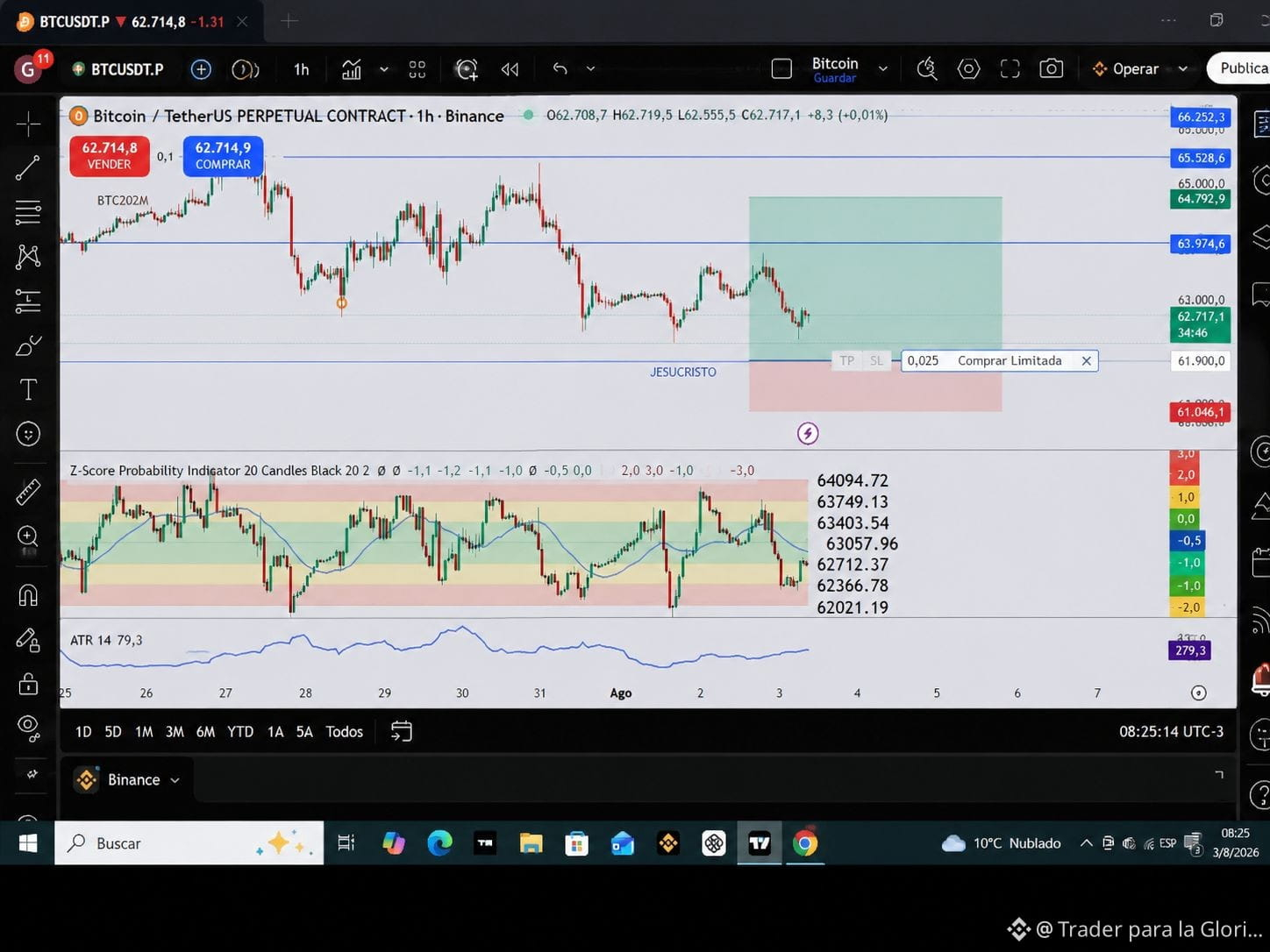
Task: Select the brush drawing tool
Action: point(28,345)
